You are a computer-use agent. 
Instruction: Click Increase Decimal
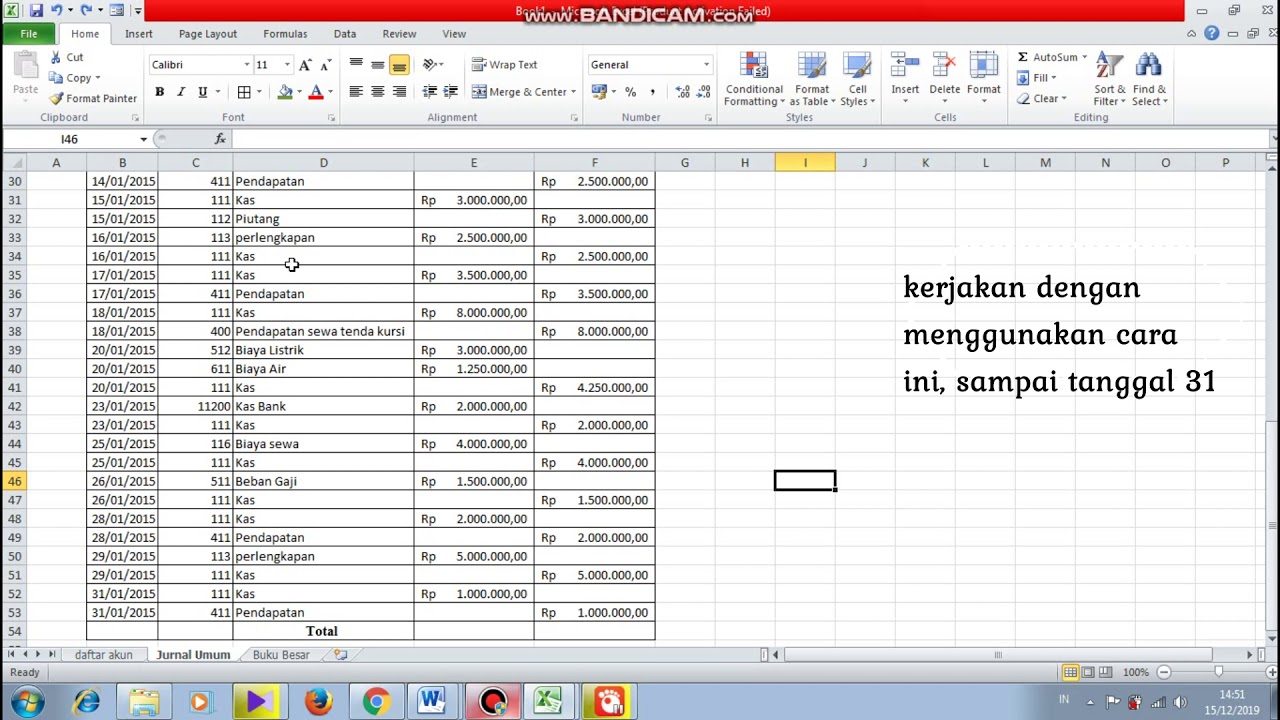tap(683, 92)
